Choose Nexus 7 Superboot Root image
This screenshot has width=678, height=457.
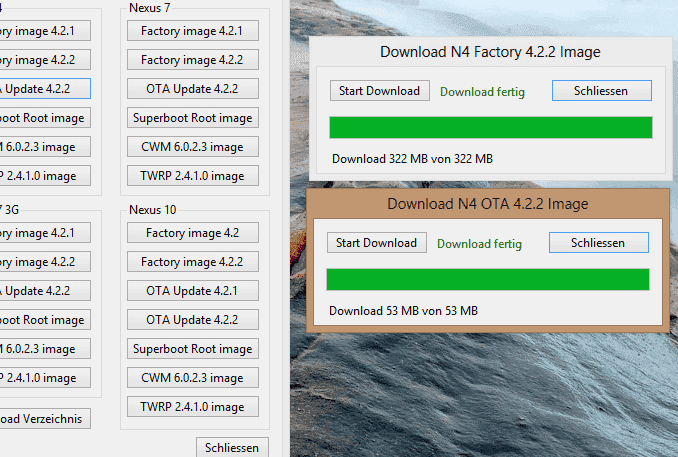(x=193, y=118)
